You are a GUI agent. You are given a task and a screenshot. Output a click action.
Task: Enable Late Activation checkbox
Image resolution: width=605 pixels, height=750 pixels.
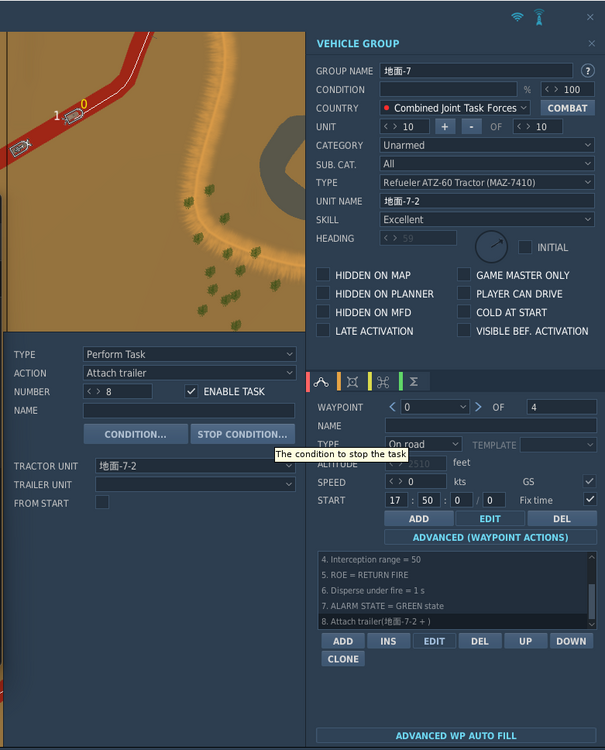click(x=323, y=331)
